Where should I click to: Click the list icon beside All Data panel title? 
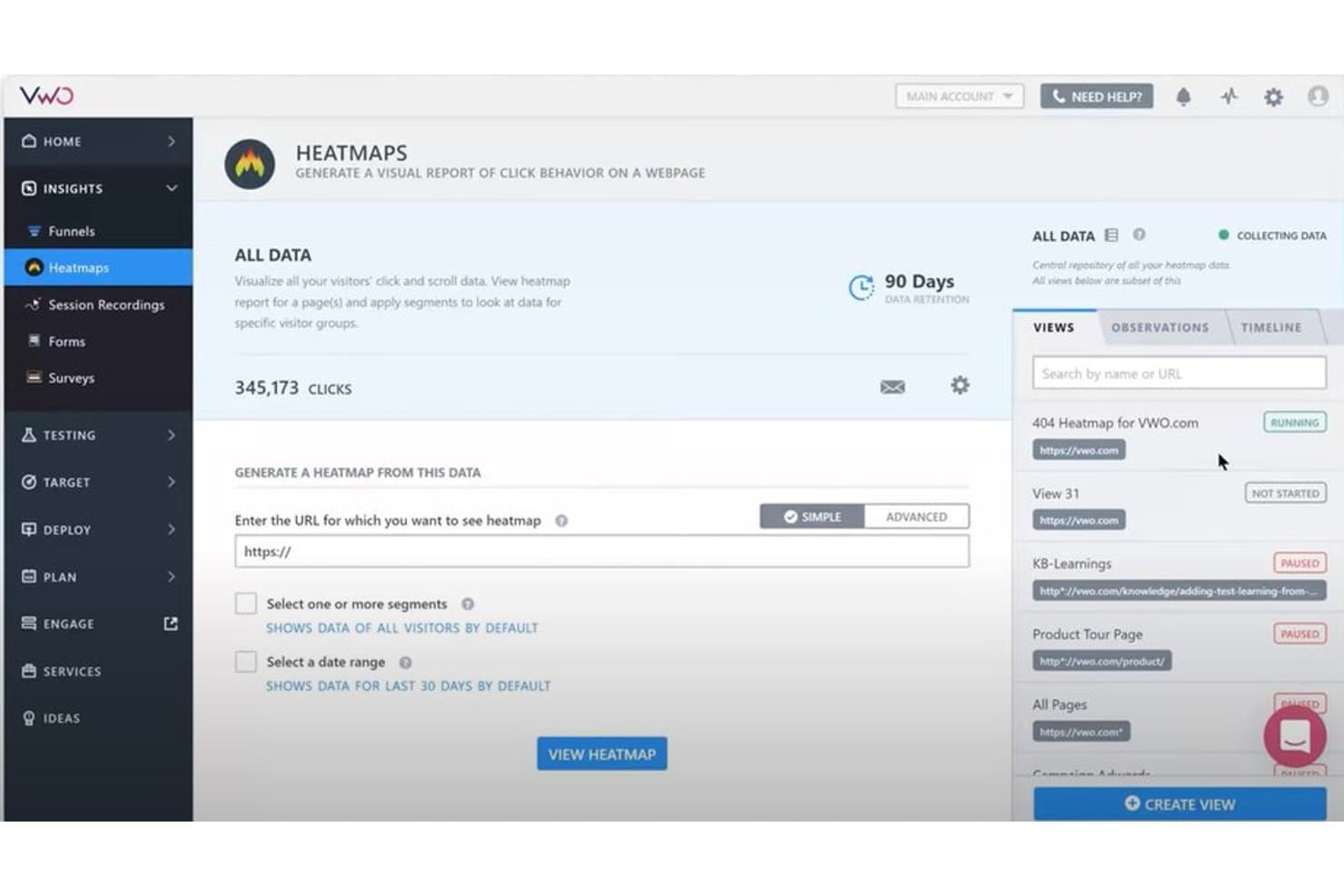pos(1111,235)
